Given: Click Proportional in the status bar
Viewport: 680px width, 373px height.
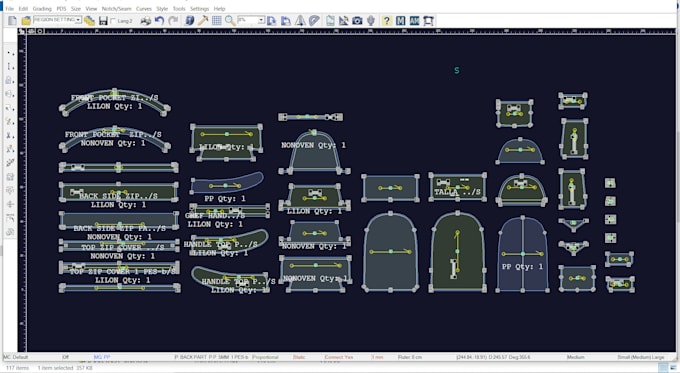Looking at the screenshot, I should pyautogui.click(x=265, y=357).
